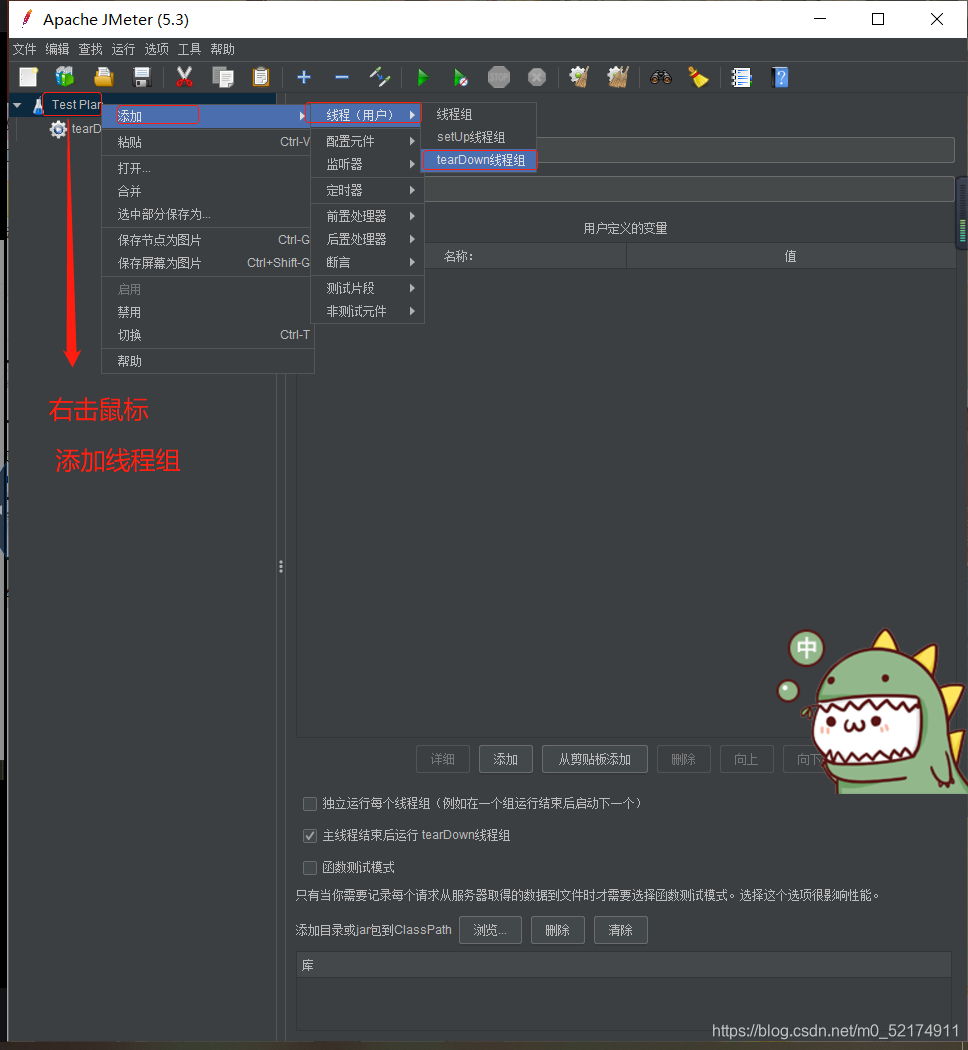Collapse the Test Plan tree node
This screenshot has width=968, height=1050.
pyautogui.click(x=17, y=104)
